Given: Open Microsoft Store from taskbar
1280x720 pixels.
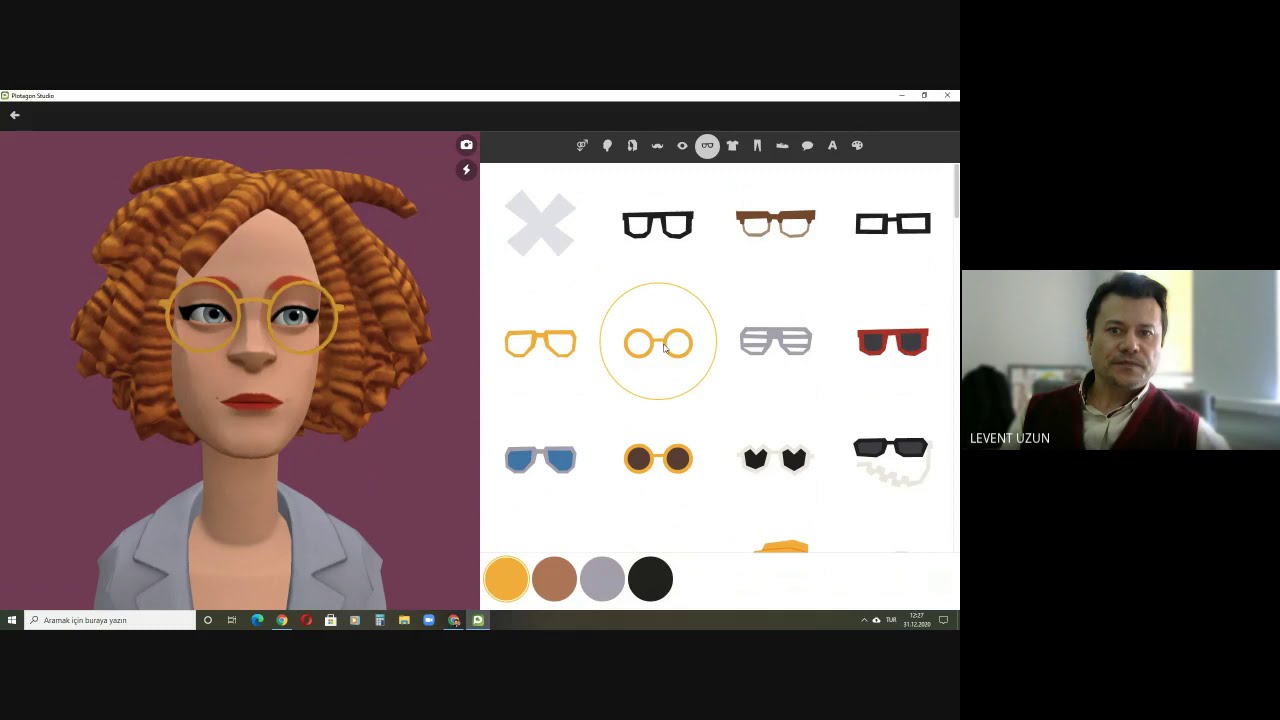Looking at the screenshot, I should 331,620.
